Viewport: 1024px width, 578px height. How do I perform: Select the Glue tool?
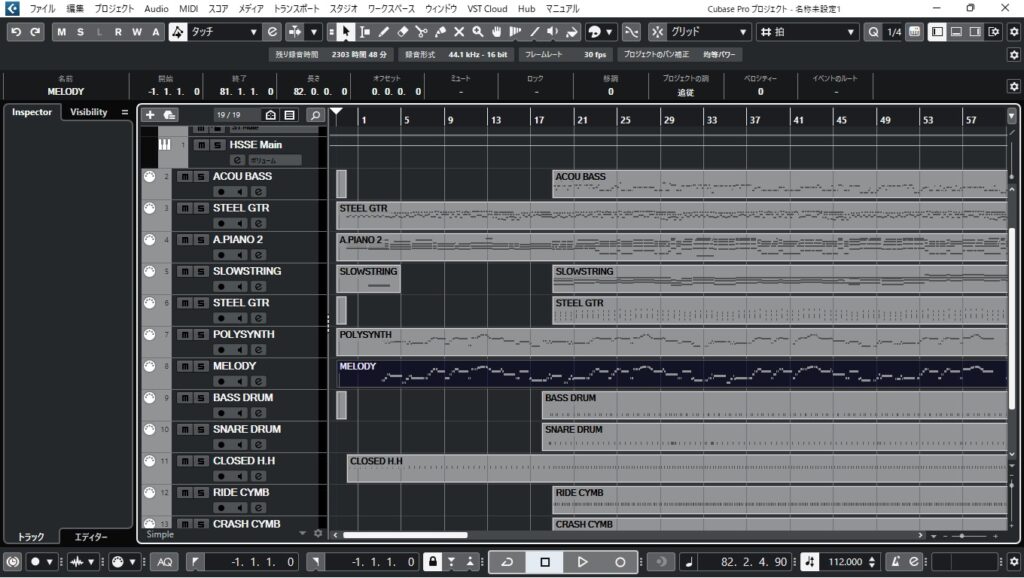[440, 32]
